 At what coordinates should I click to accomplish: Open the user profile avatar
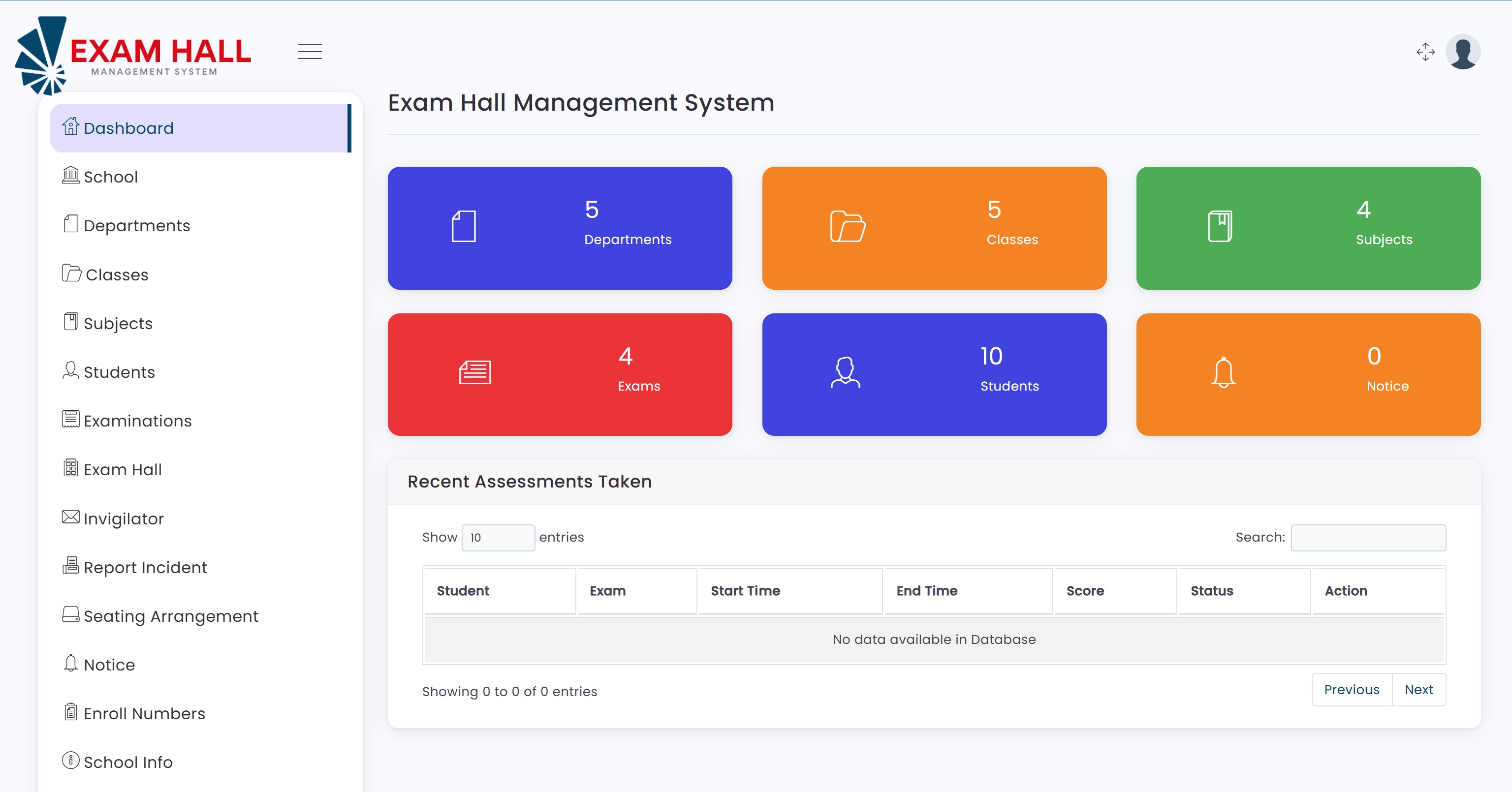coord(1462,52)
